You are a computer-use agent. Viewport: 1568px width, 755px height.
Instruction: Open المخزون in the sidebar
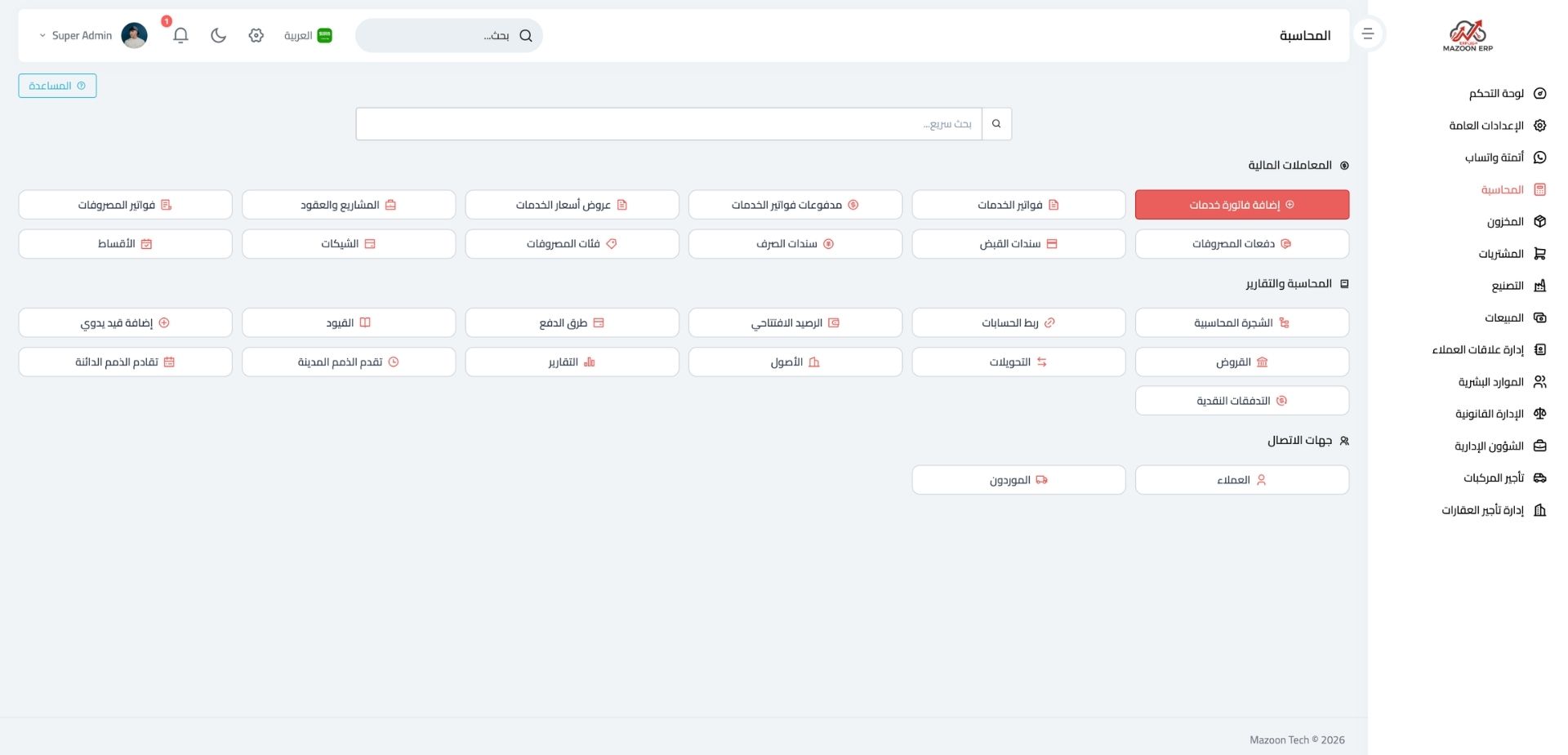tap(1505, 222)
